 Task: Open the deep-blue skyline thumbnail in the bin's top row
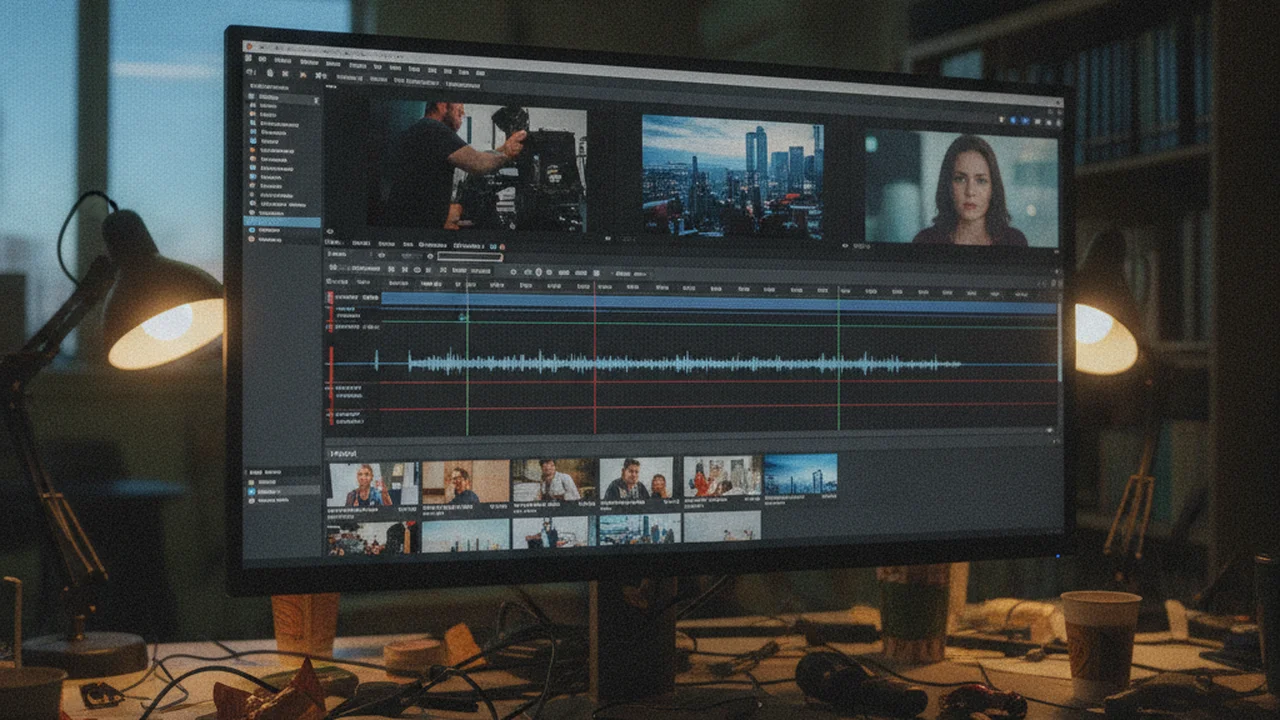pyautogui.click(x=800, y=475)
